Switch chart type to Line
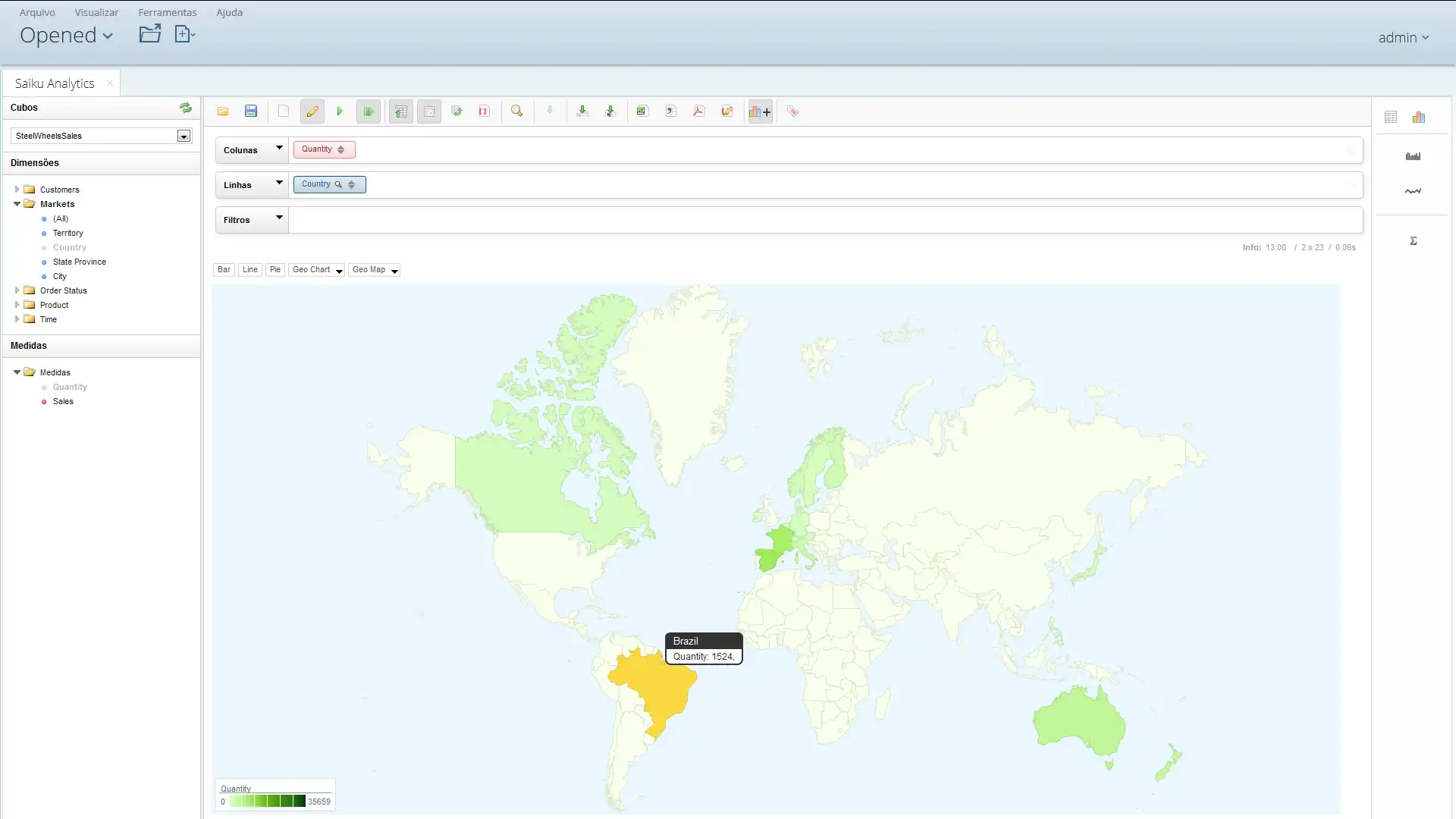1456x819 pixels. pyautogui.click(x=250, y=270)
